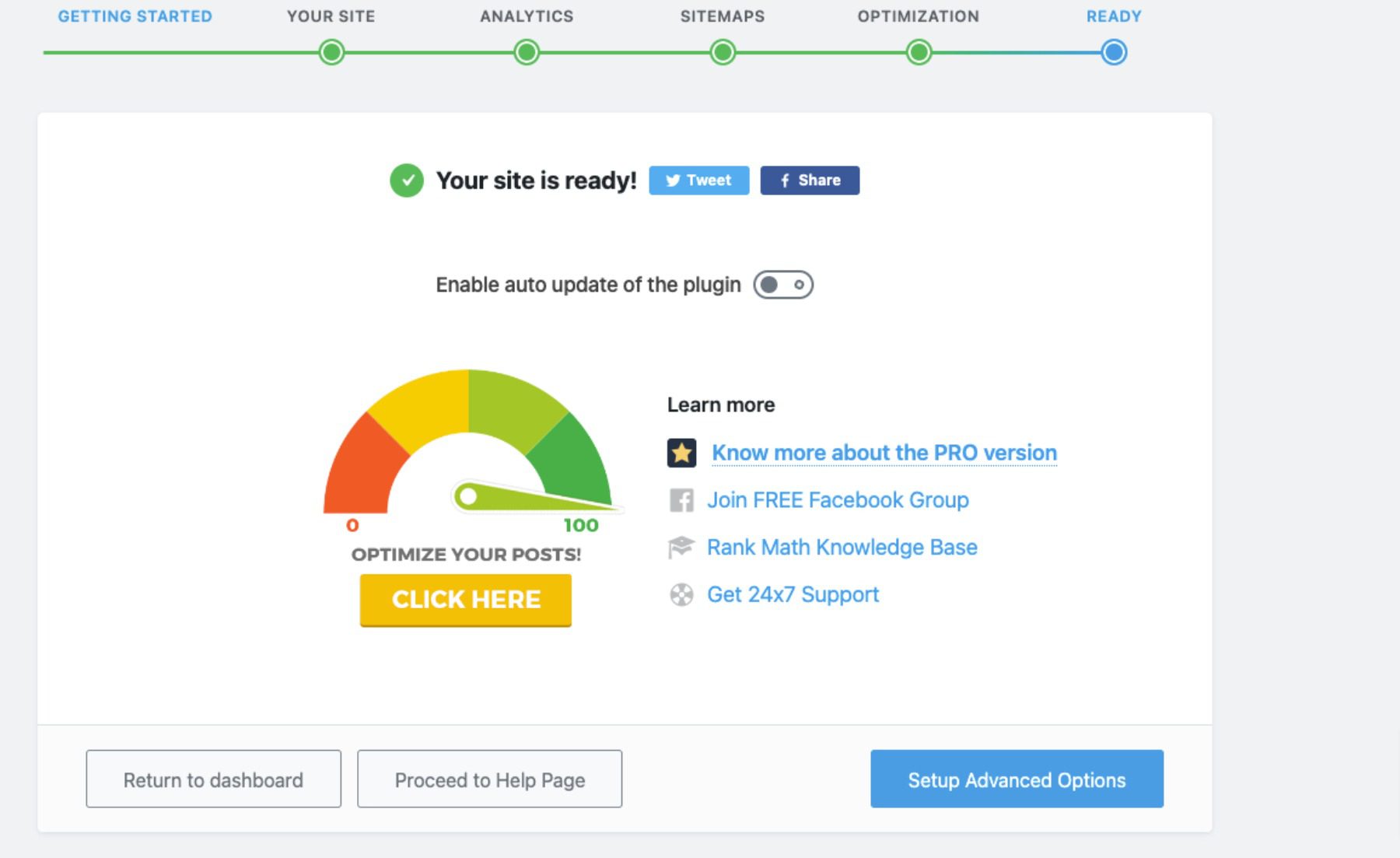Open the Analytics wizard step
The width and height of the screenshot is (1400, 858).
527,53
